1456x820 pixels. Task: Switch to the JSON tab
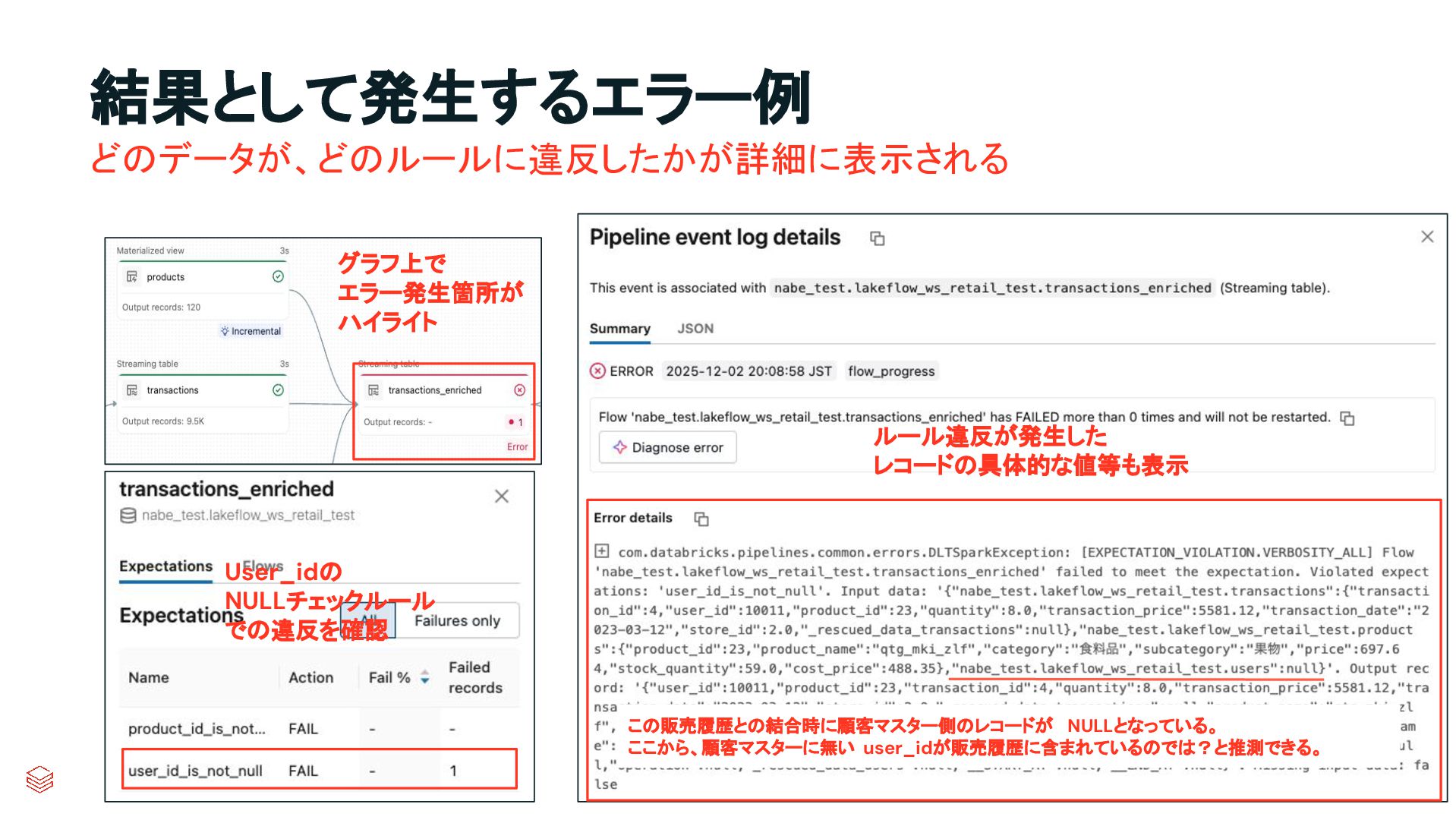pyautogui.click(x=695, y=329)
